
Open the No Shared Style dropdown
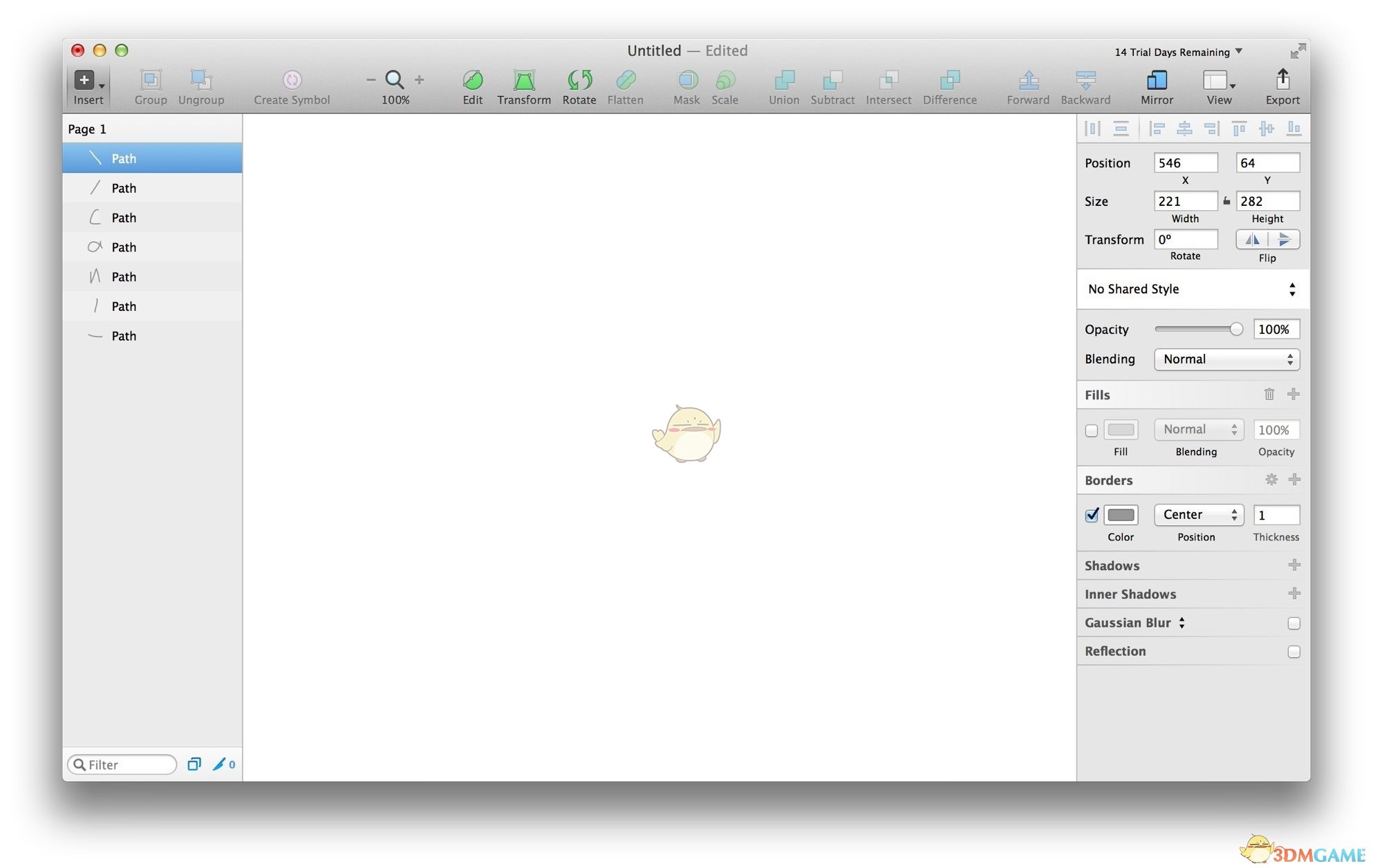1190,289
